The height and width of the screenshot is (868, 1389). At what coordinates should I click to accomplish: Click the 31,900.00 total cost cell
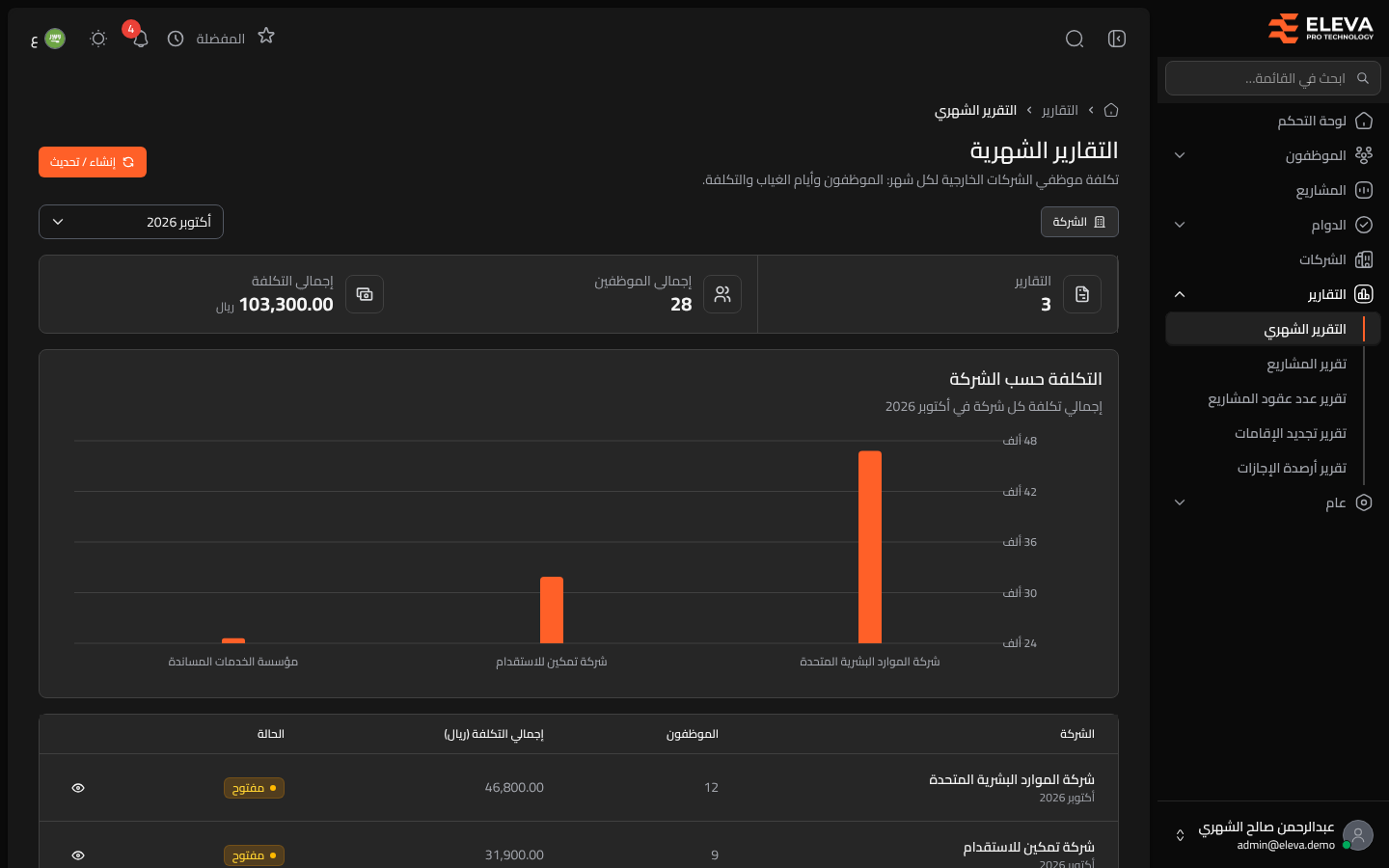click(514, 855)
